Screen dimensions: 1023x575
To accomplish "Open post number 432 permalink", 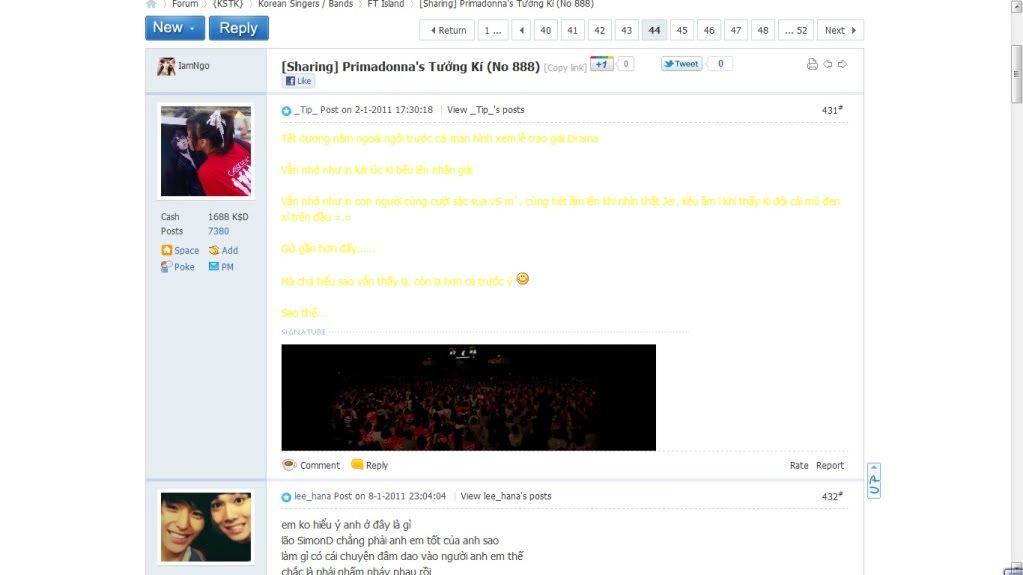I will (832, 497).
